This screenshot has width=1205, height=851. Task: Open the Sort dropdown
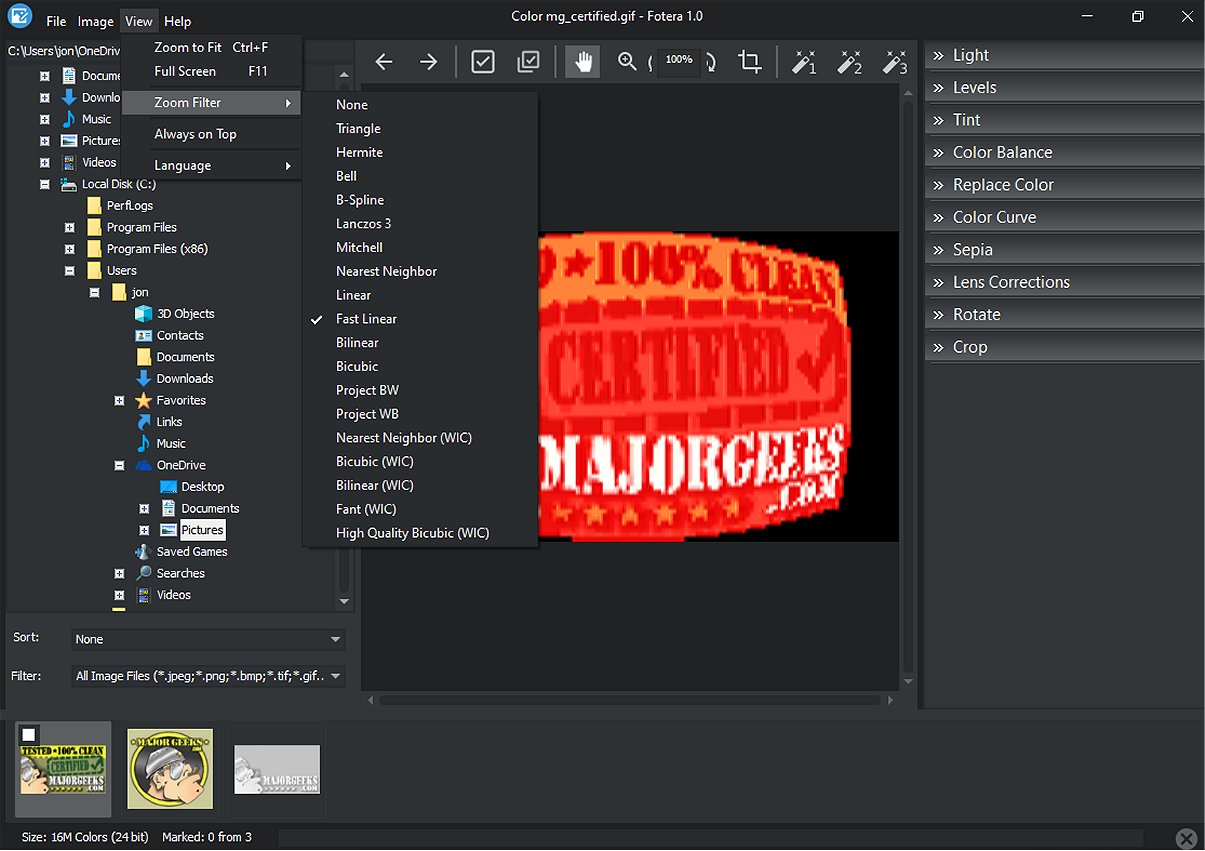208,639
